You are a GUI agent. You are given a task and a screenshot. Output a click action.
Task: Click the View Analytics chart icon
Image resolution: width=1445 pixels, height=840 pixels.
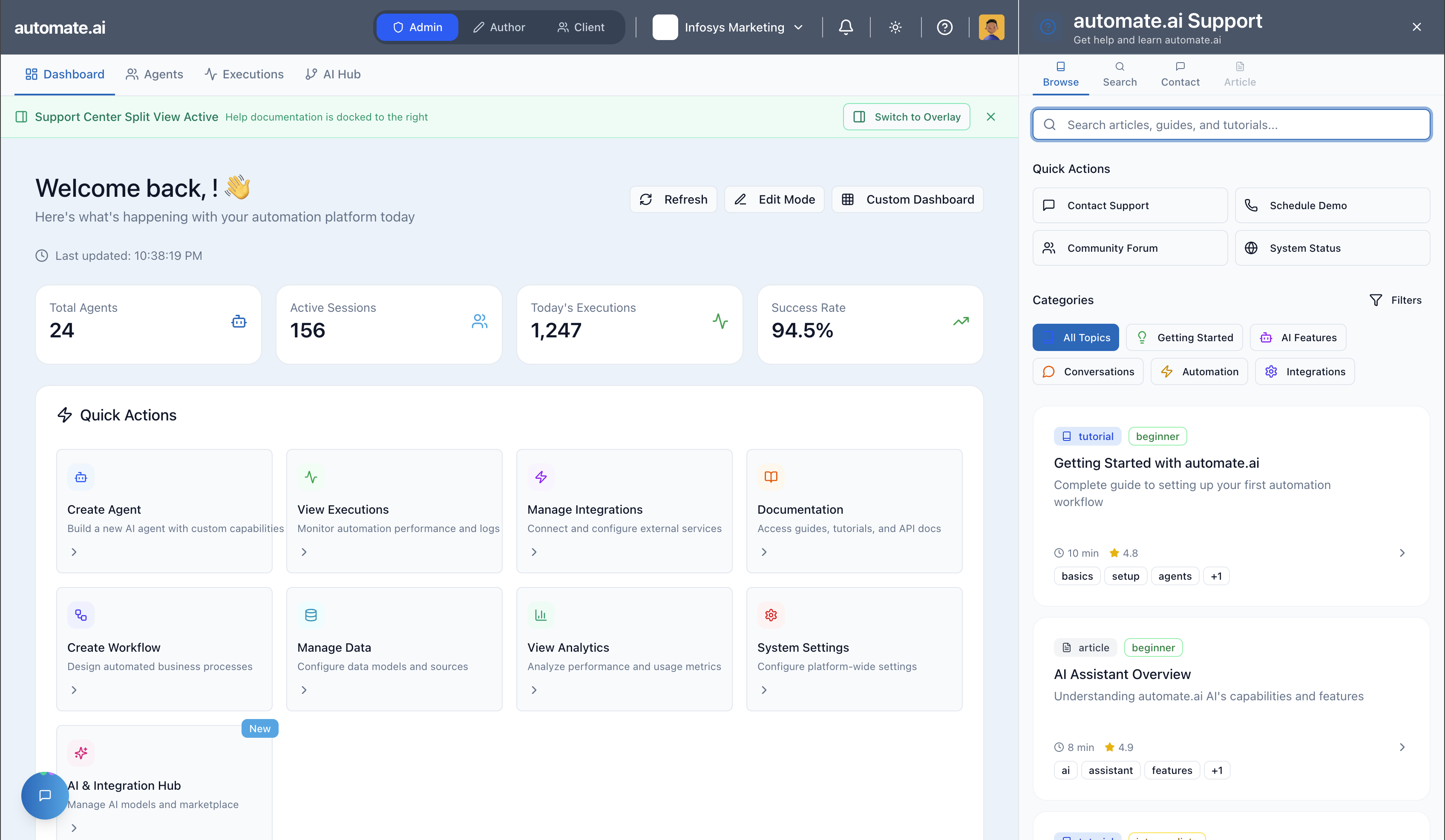tap(541, 615)
